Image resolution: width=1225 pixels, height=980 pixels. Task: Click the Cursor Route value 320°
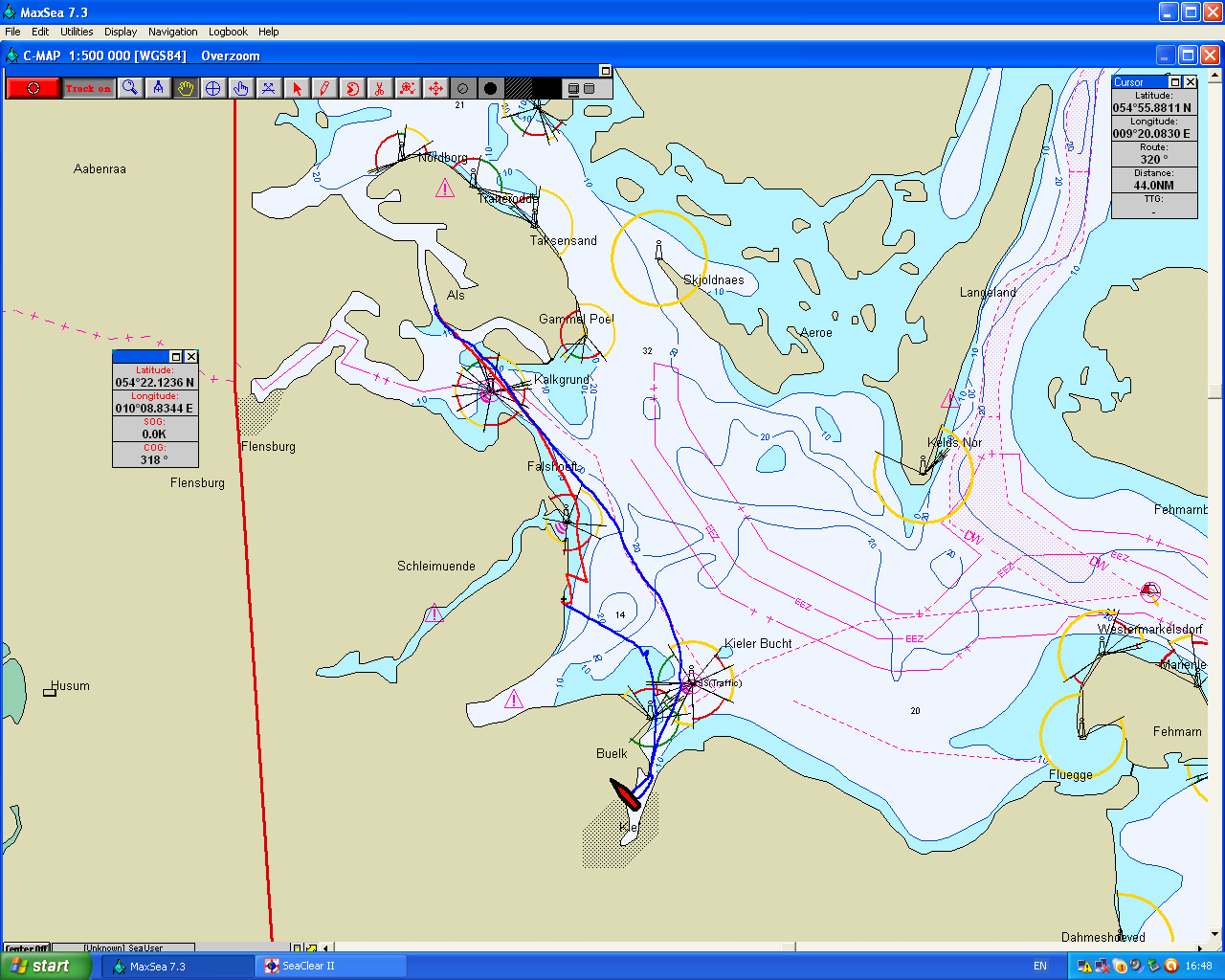coord(1154,160)
